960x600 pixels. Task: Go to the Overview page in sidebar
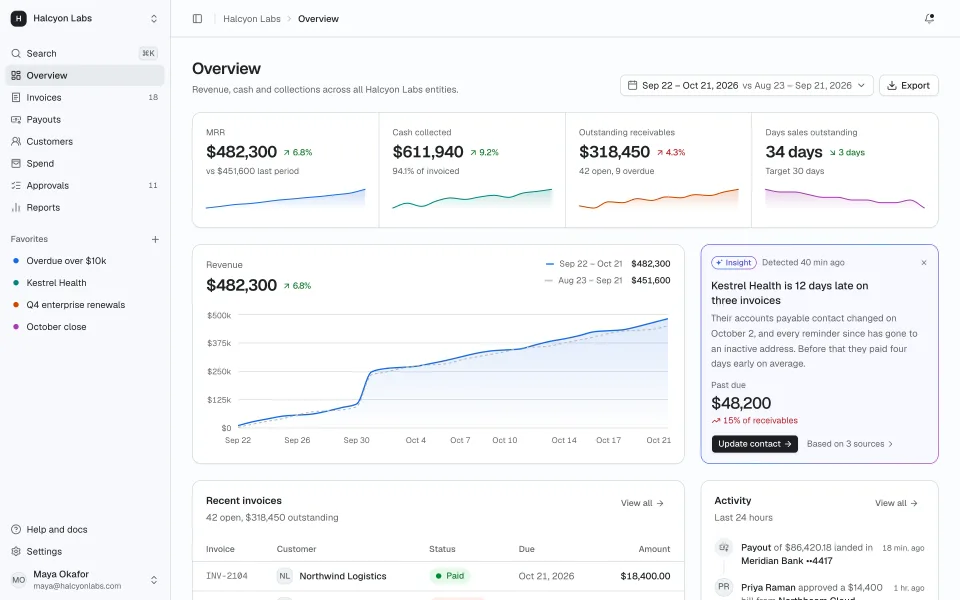tap(85, 75)
